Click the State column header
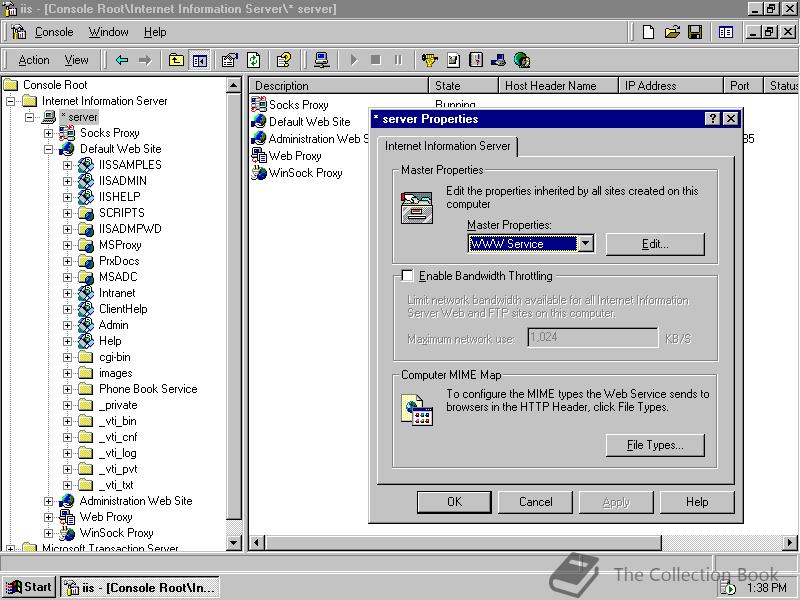Viewport: 800px width, 600px height. tap(463, 86)
